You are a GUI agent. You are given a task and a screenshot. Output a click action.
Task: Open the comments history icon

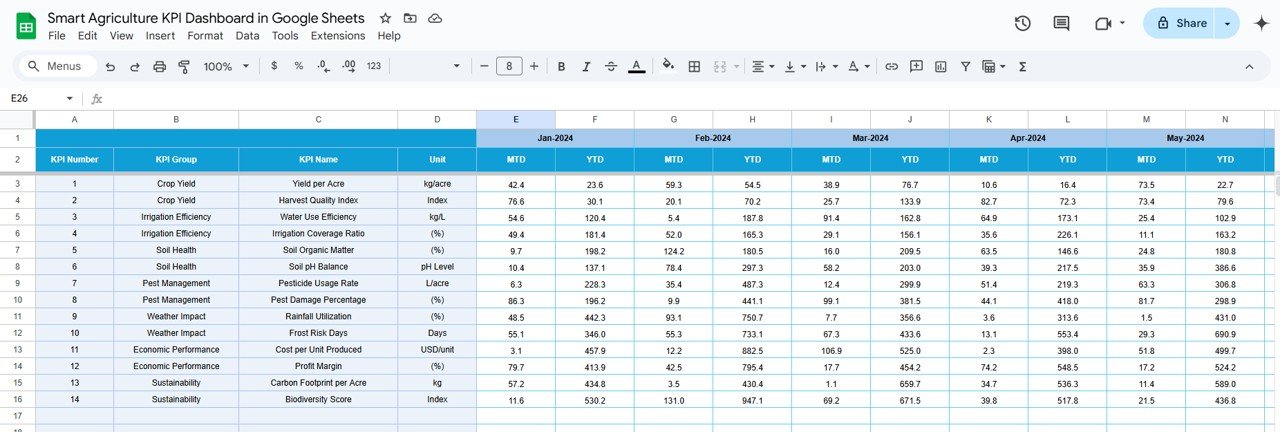point(1061,23)
